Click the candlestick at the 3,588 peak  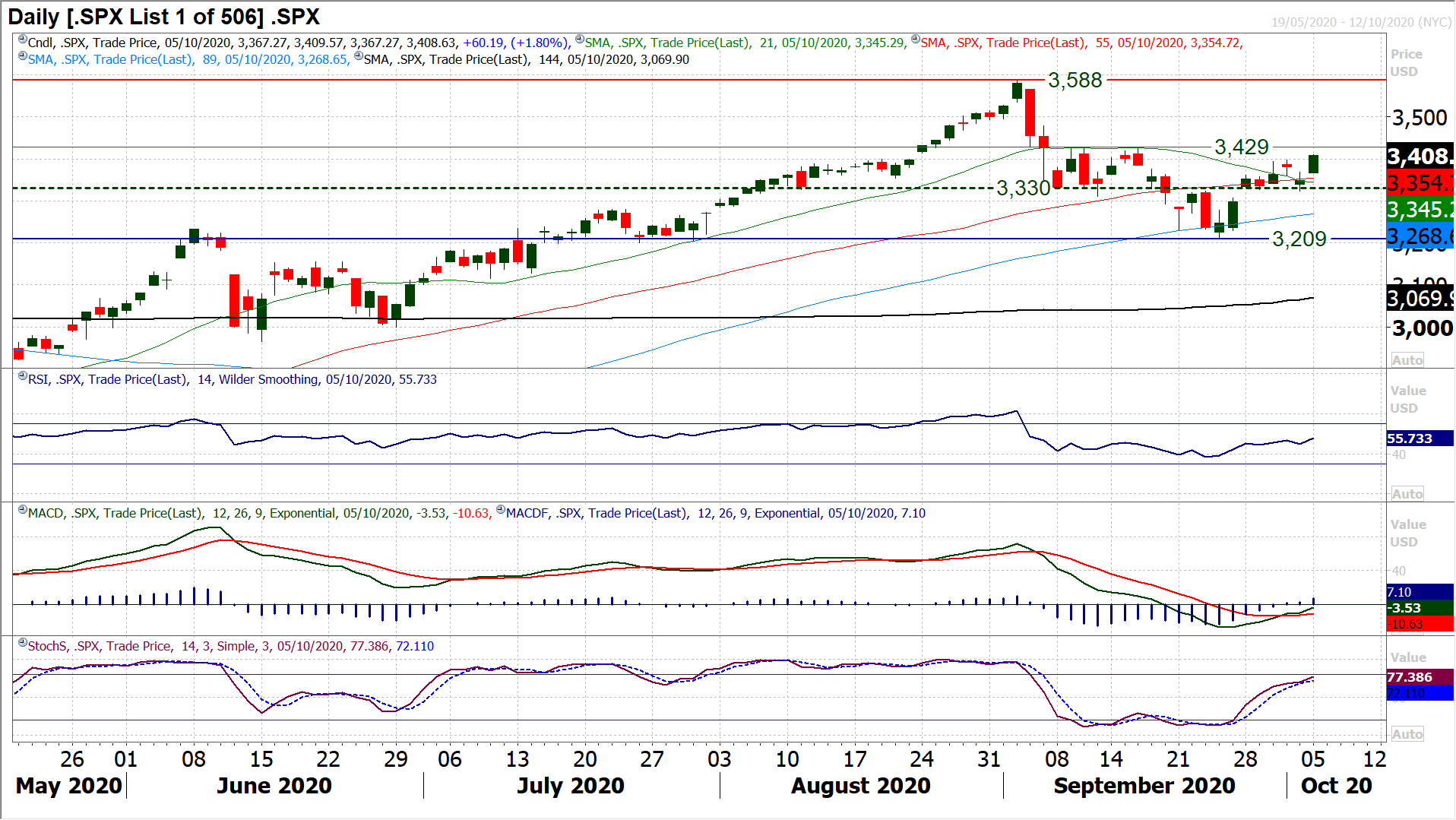(1017, 90)
